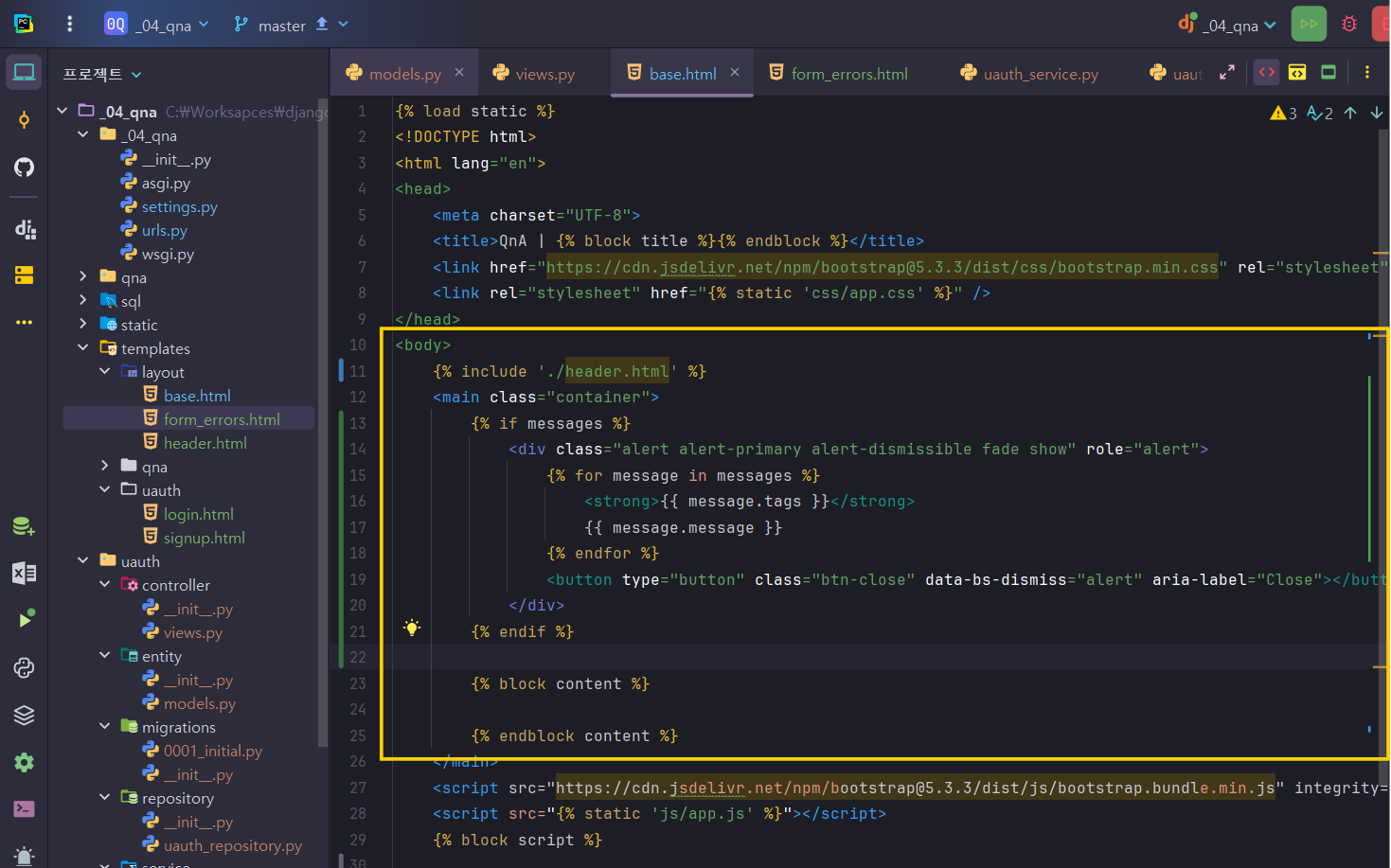This screenshot has height=868, width=1391.
Task: Click the push commits arrow icon
Action: [322, 25]
